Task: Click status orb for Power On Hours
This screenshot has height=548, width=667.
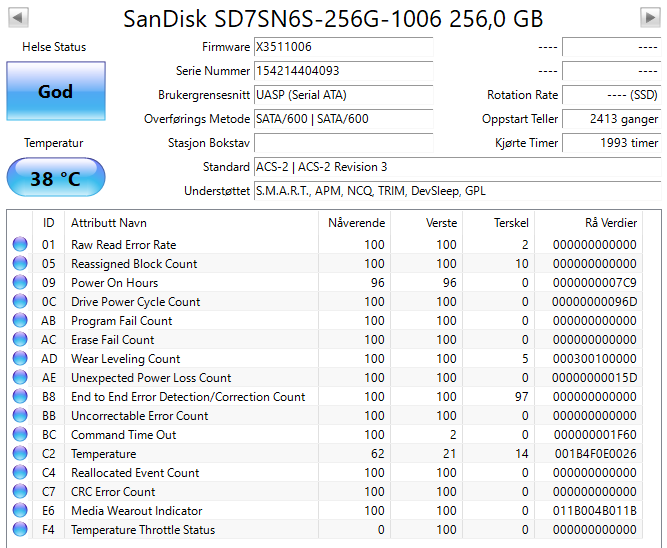Action: 20,282
